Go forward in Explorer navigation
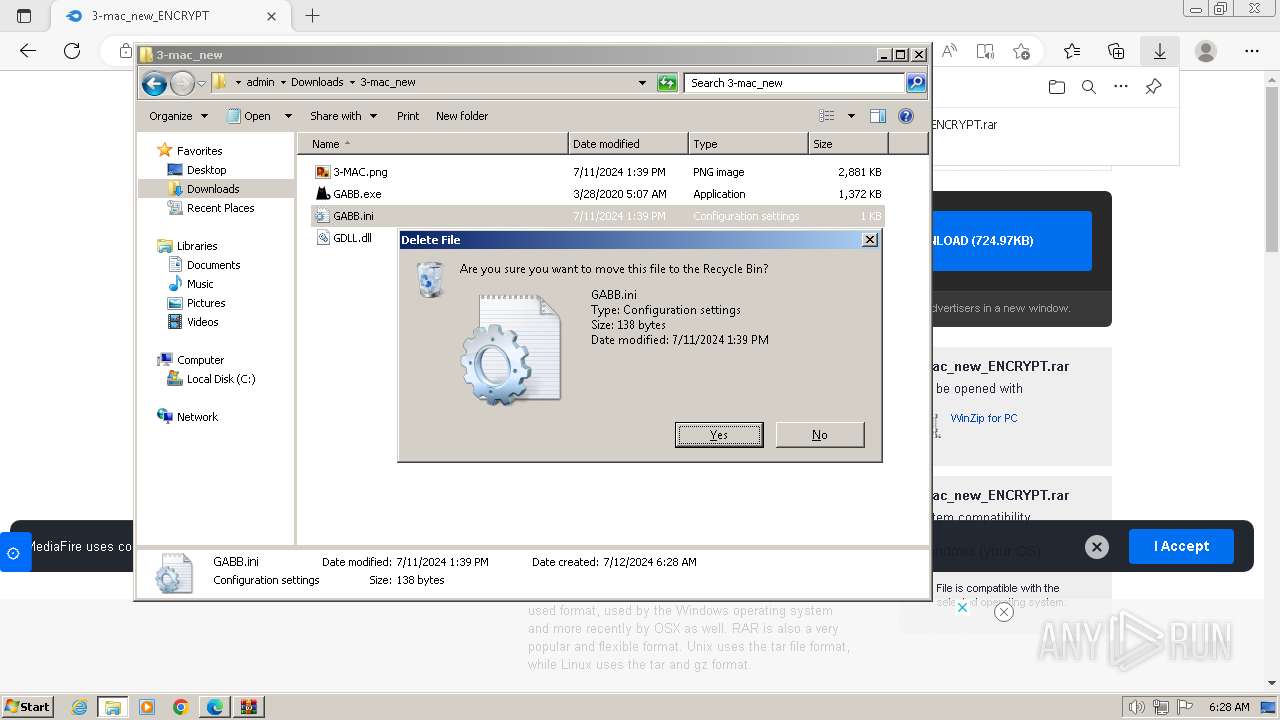This screenshot has height=720, width=1280. pyautogui.click(x=182, y=83)
